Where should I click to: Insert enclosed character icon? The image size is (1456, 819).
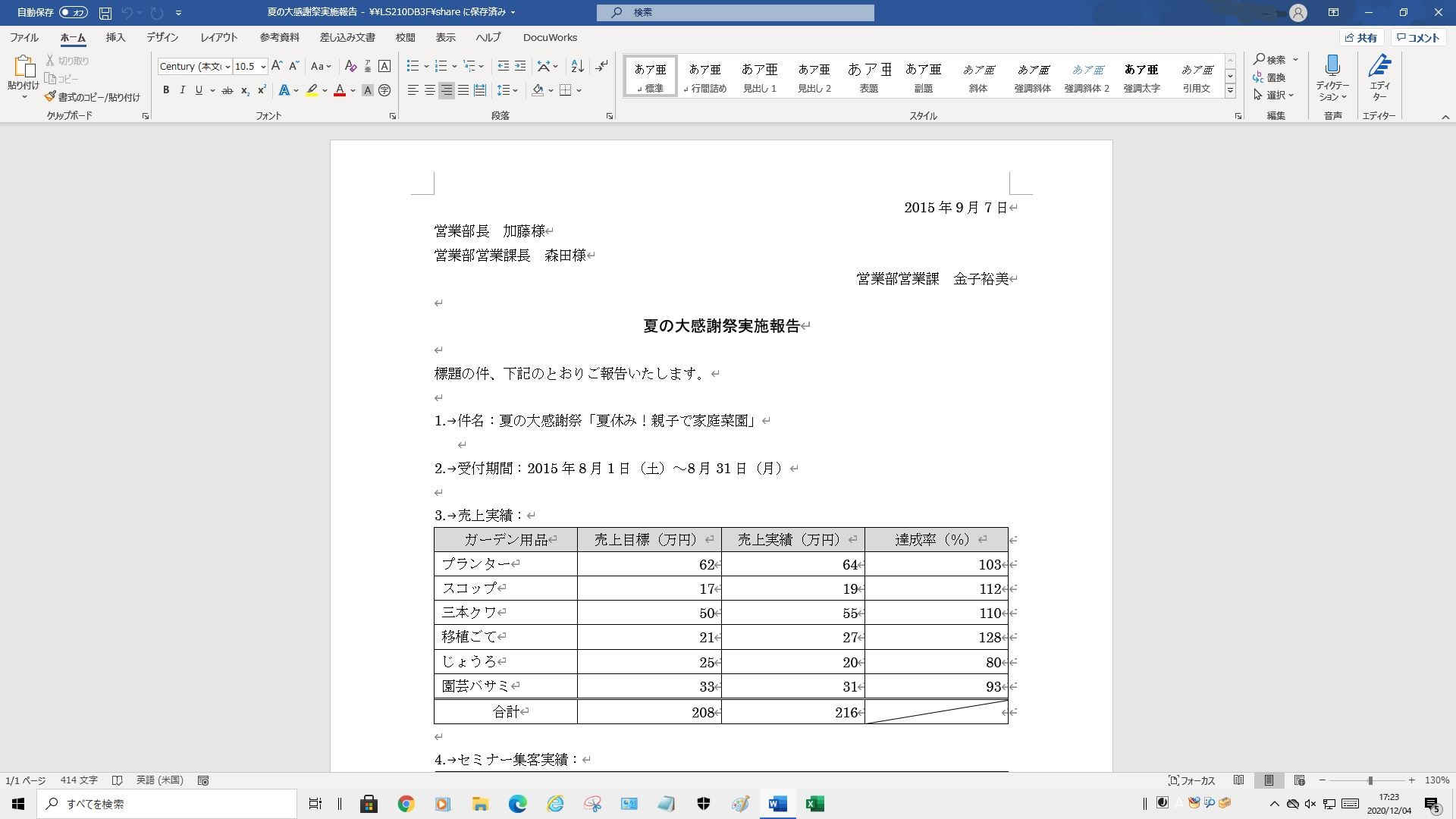tap(384, 90)
